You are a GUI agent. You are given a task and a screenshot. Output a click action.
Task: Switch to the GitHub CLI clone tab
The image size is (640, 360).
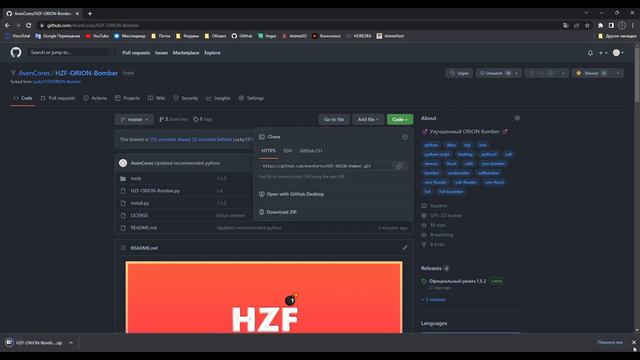(x=311, y=151)
